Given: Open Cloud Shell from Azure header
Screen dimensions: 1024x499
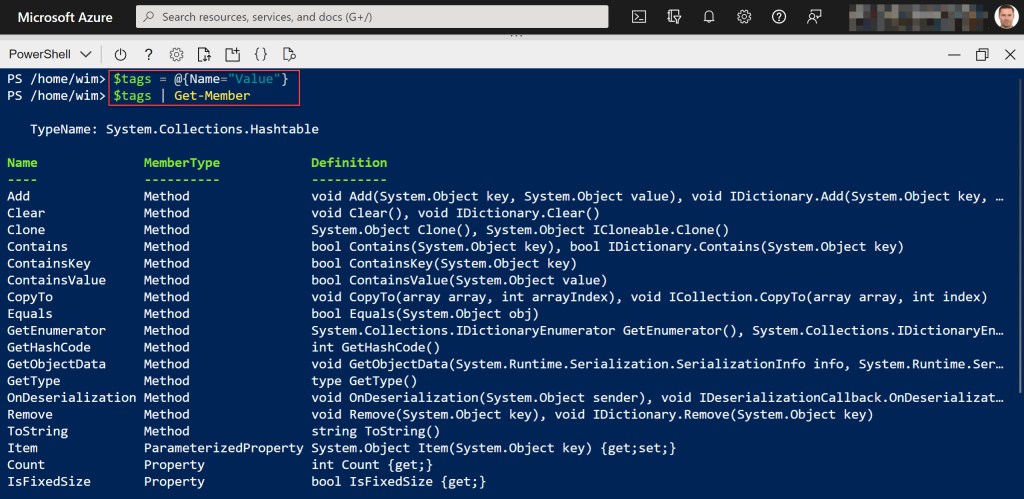Looking at the screenshot, I should point(639,17).
